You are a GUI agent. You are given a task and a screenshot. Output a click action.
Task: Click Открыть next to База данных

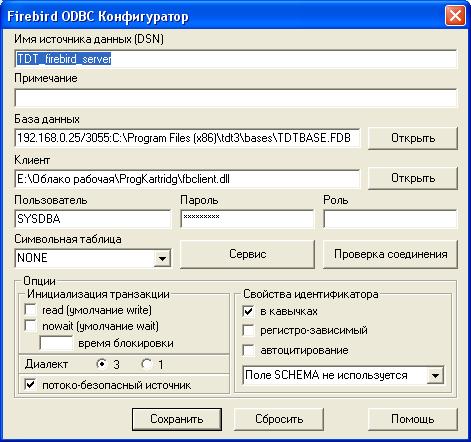[x=413, y=138]
